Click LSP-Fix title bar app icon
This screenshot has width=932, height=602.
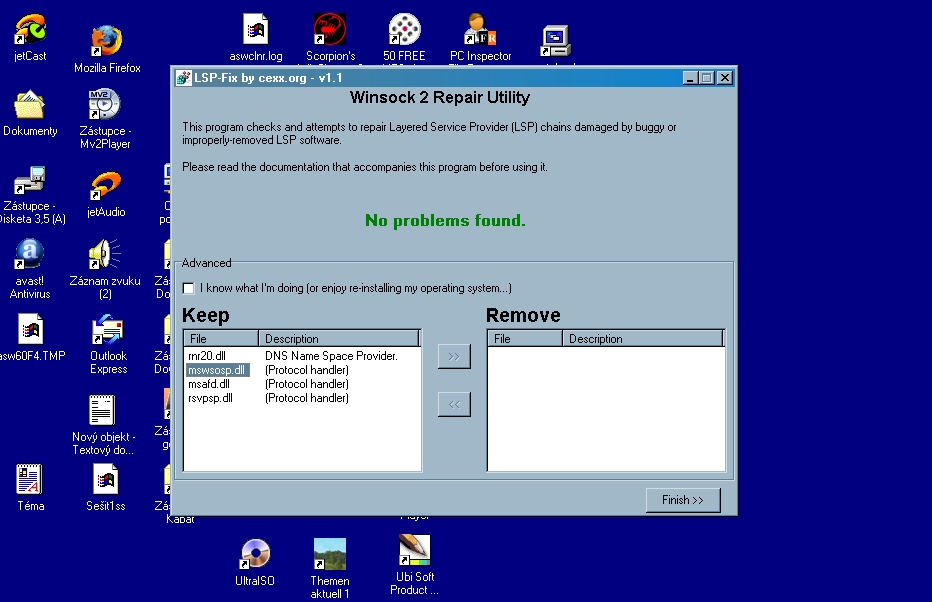(184, 78)
